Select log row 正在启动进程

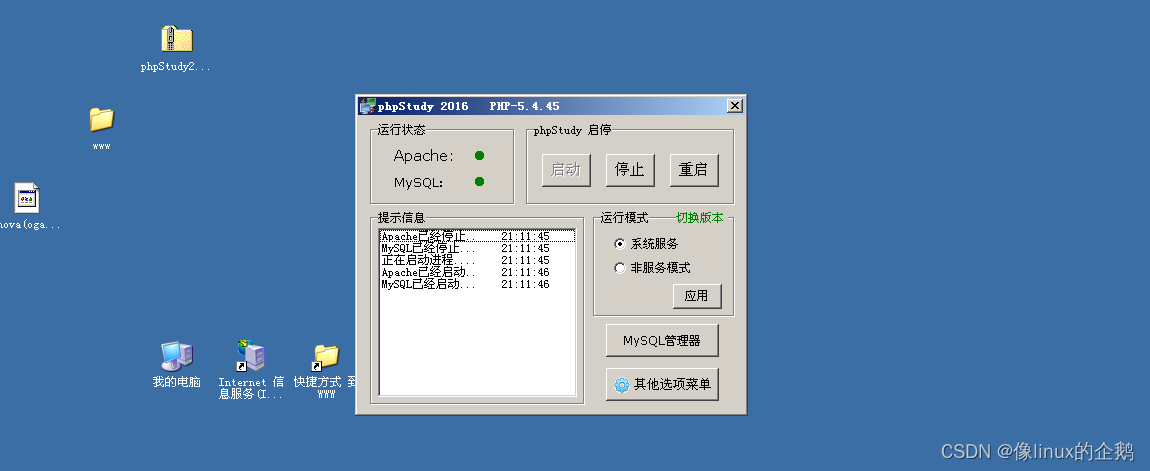(477, 260)
